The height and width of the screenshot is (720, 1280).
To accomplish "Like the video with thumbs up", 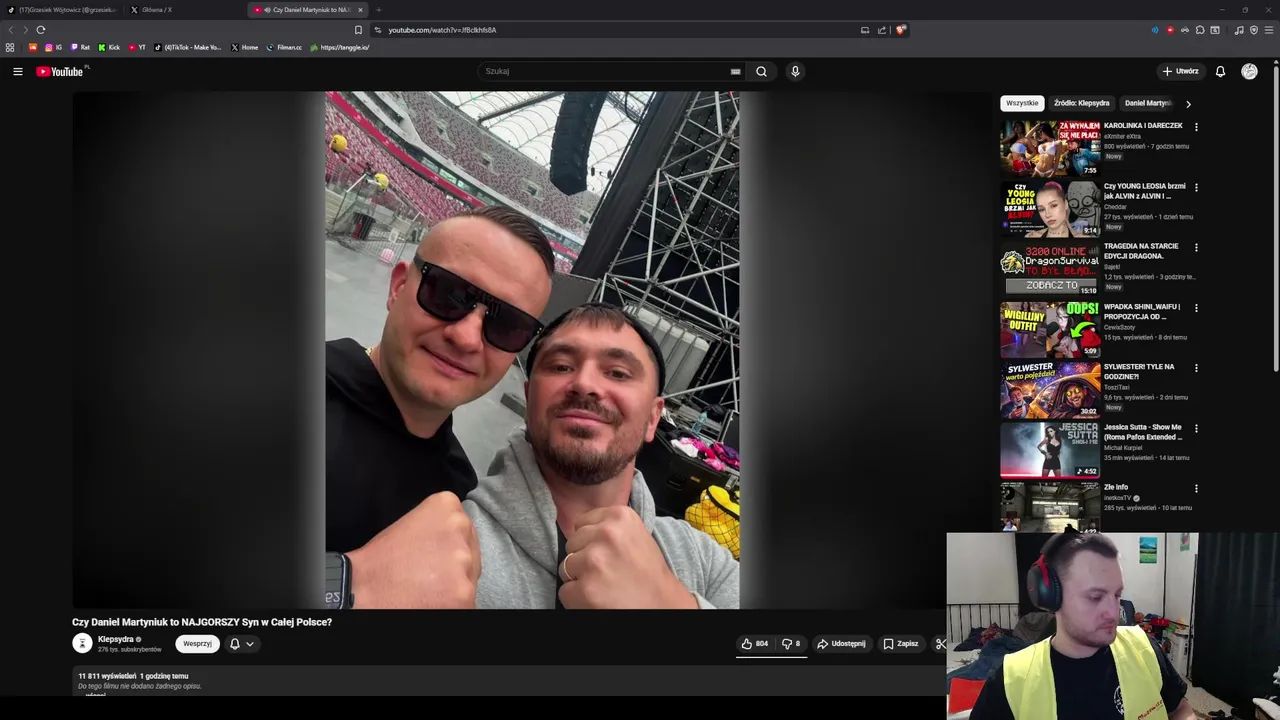I will coord(754,644).
